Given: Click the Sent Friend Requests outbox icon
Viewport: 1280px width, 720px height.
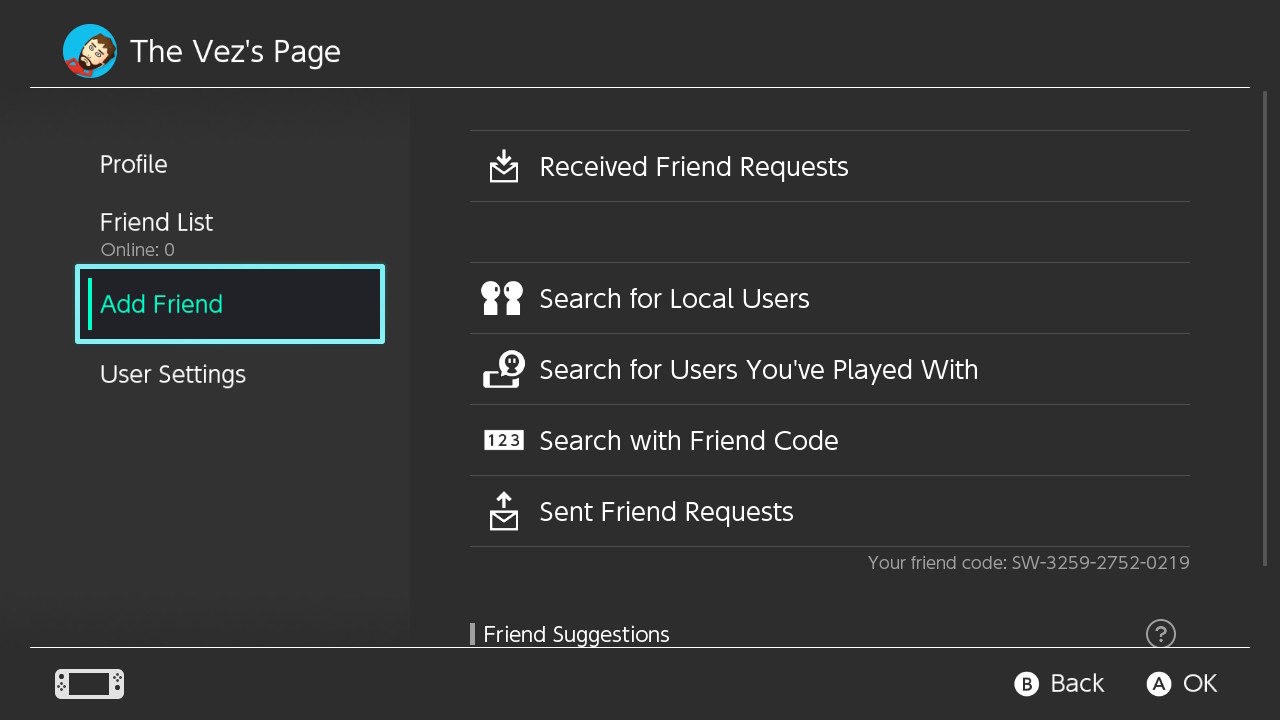Looking at the screenshot, I should coord(504,511).
